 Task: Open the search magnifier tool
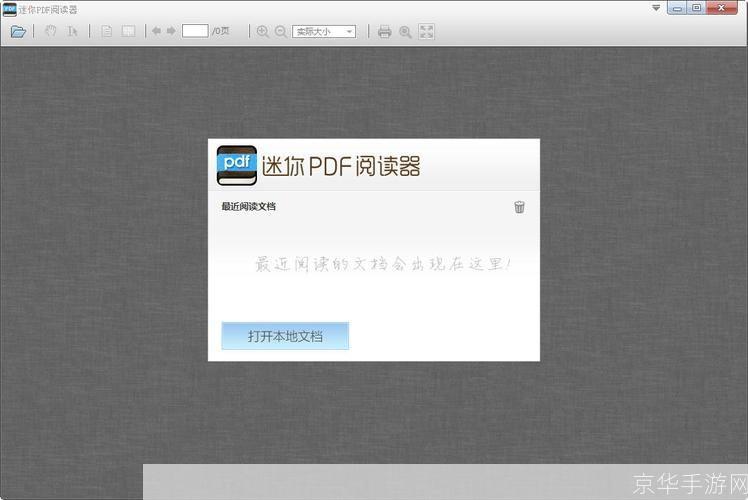click(x=405, y=32)
